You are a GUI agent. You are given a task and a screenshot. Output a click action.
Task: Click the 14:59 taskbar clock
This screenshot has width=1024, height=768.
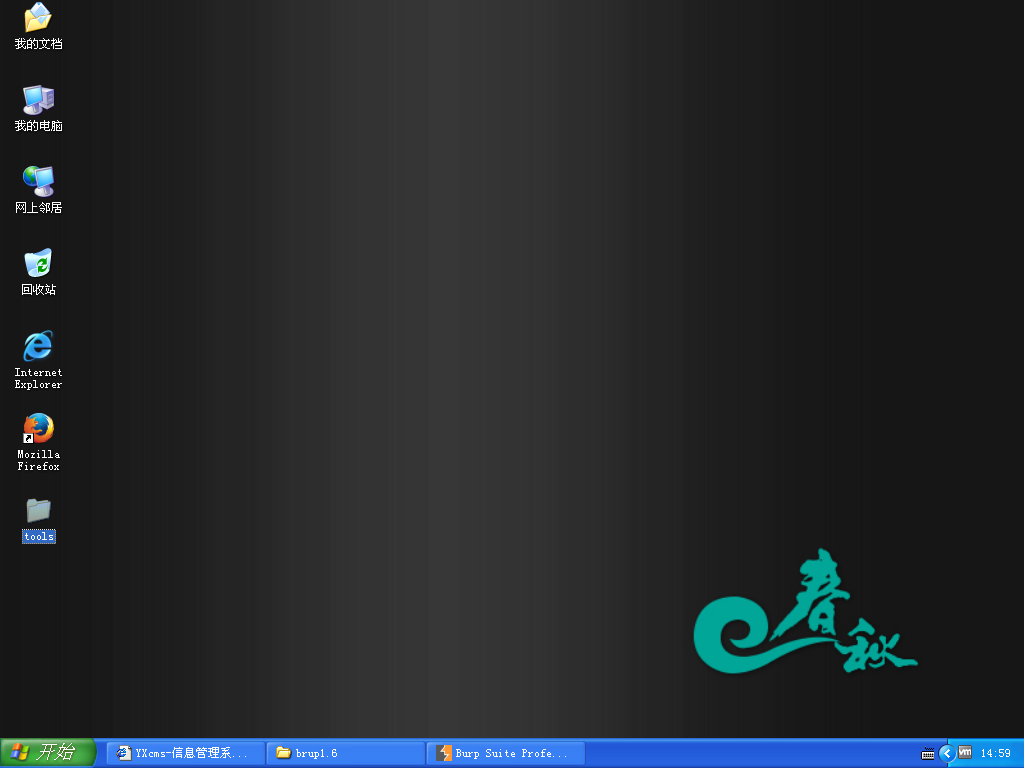tap(995, 754)
